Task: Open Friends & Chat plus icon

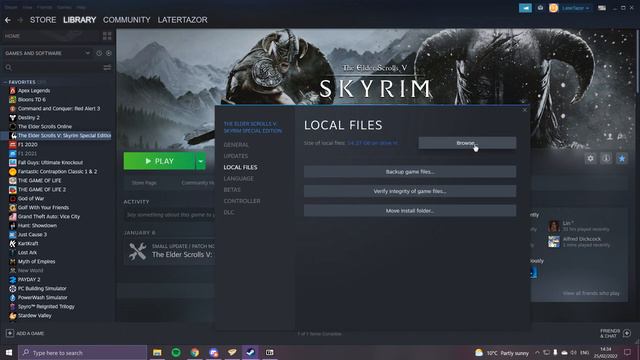Action: pyautogui.click(x=627, y=333)
